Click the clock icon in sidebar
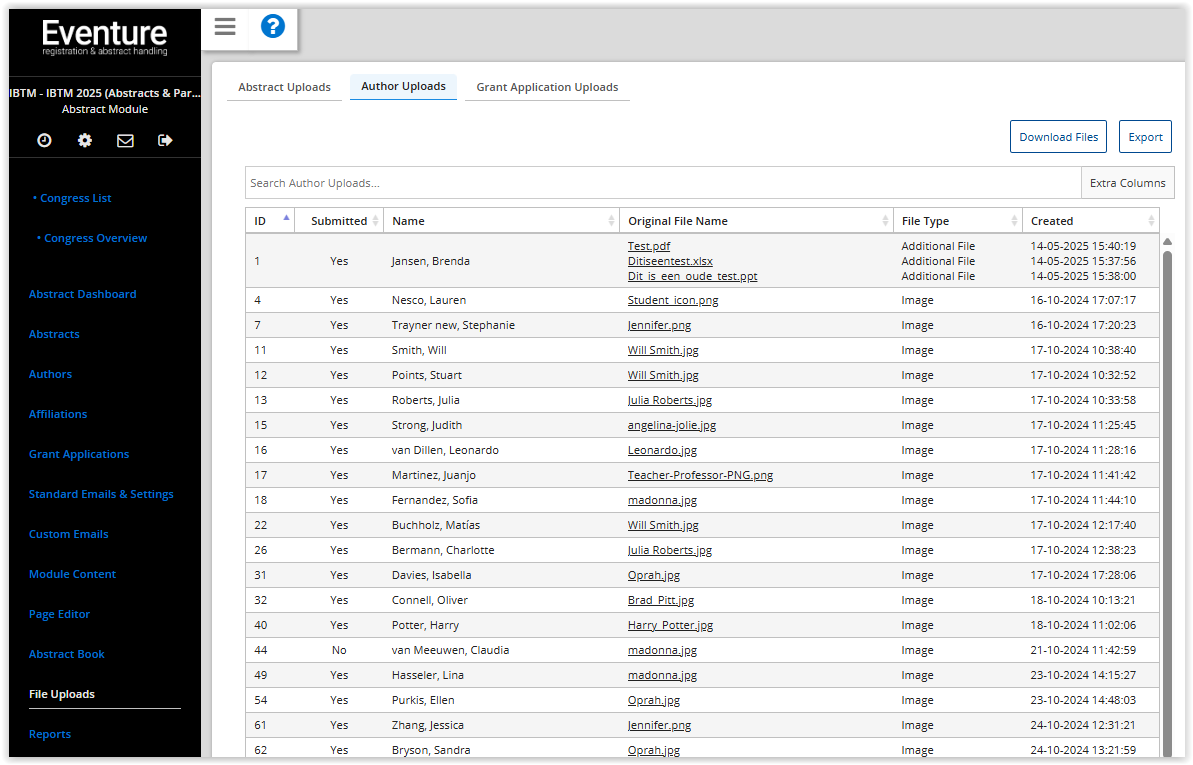This screenshot has width=1193, height=765. pyautogui.click(x=44, y=140)
